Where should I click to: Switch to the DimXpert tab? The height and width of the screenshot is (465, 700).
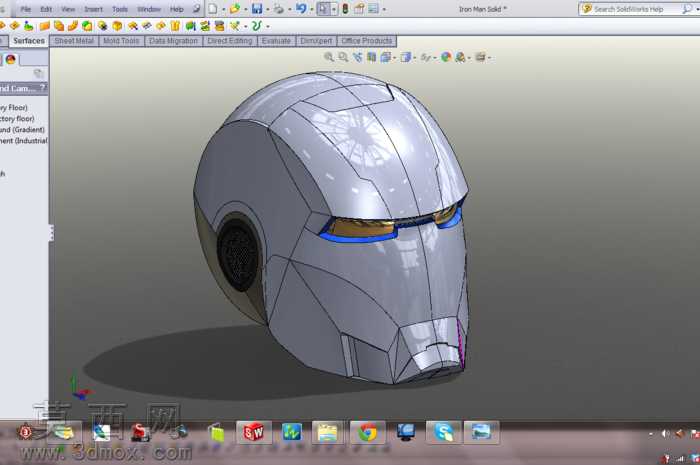(x=316, y=41)
